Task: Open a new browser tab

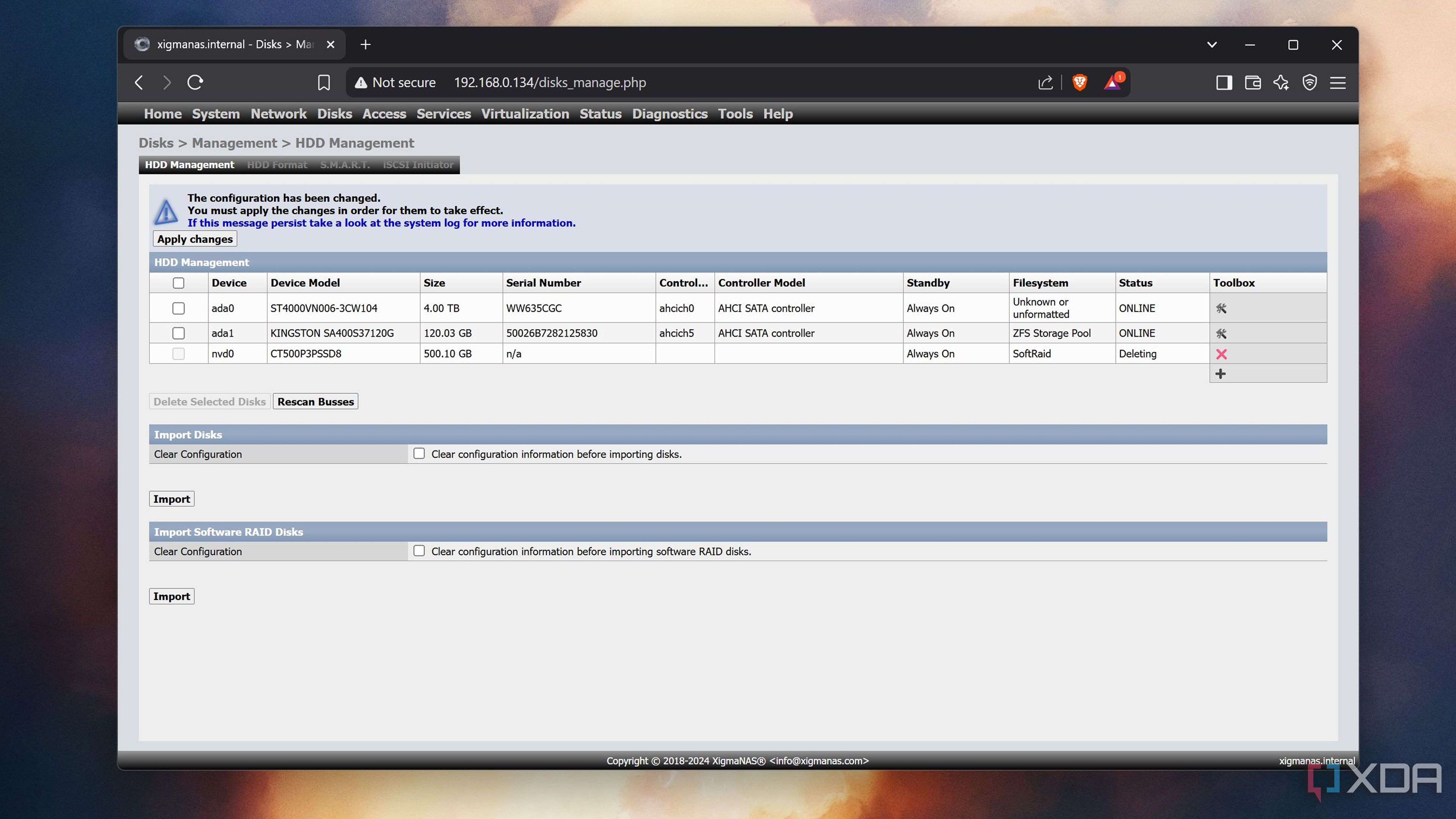Action: tap(365, 45)
